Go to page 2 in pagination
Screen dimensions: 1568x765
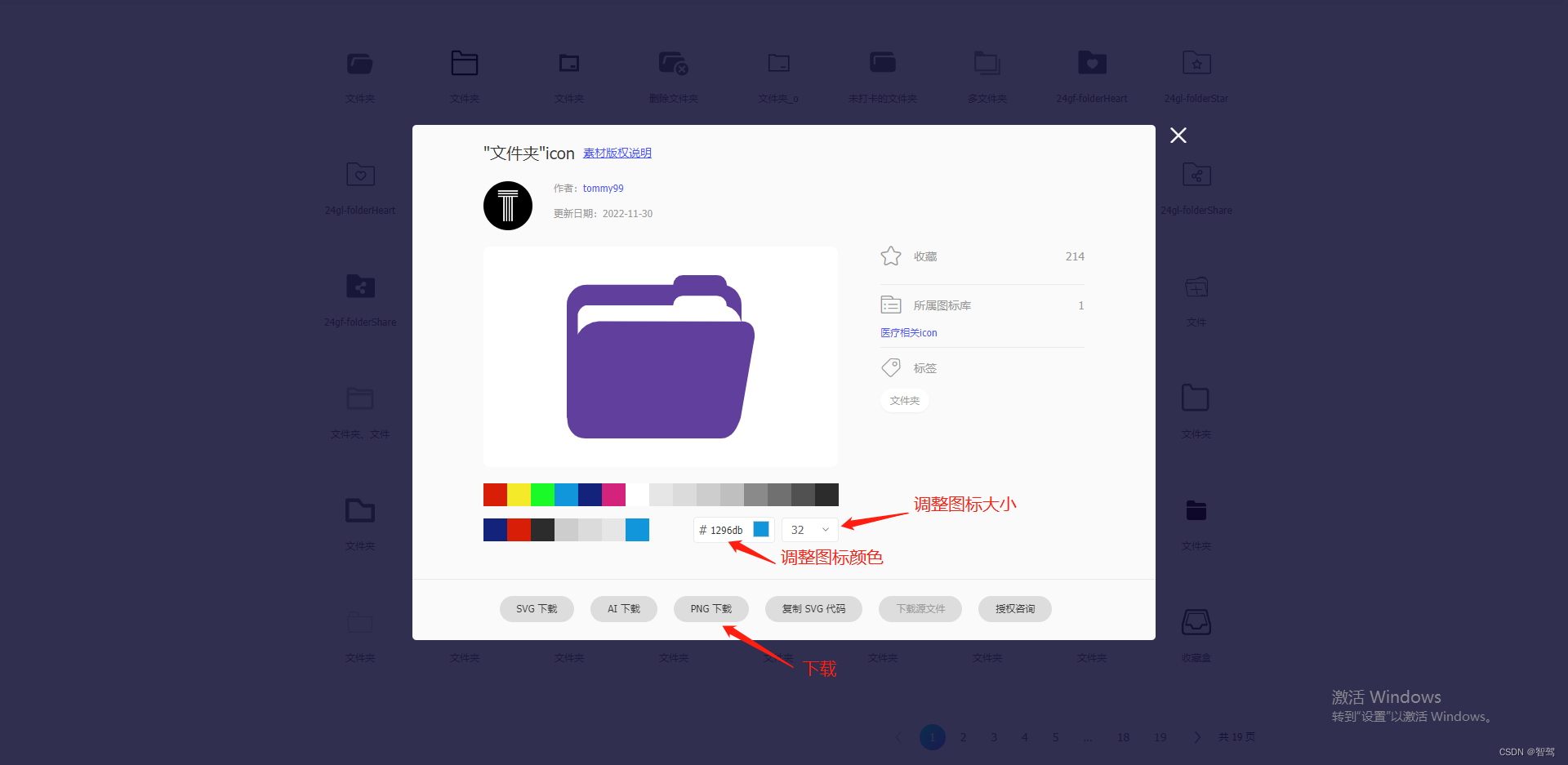[x=963, y=737]
